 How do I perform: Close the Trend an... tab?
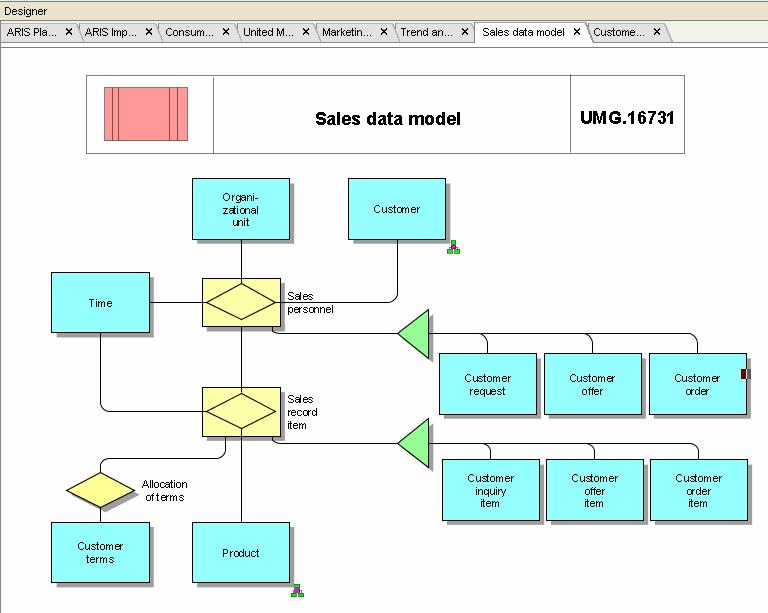coord(464,32)
